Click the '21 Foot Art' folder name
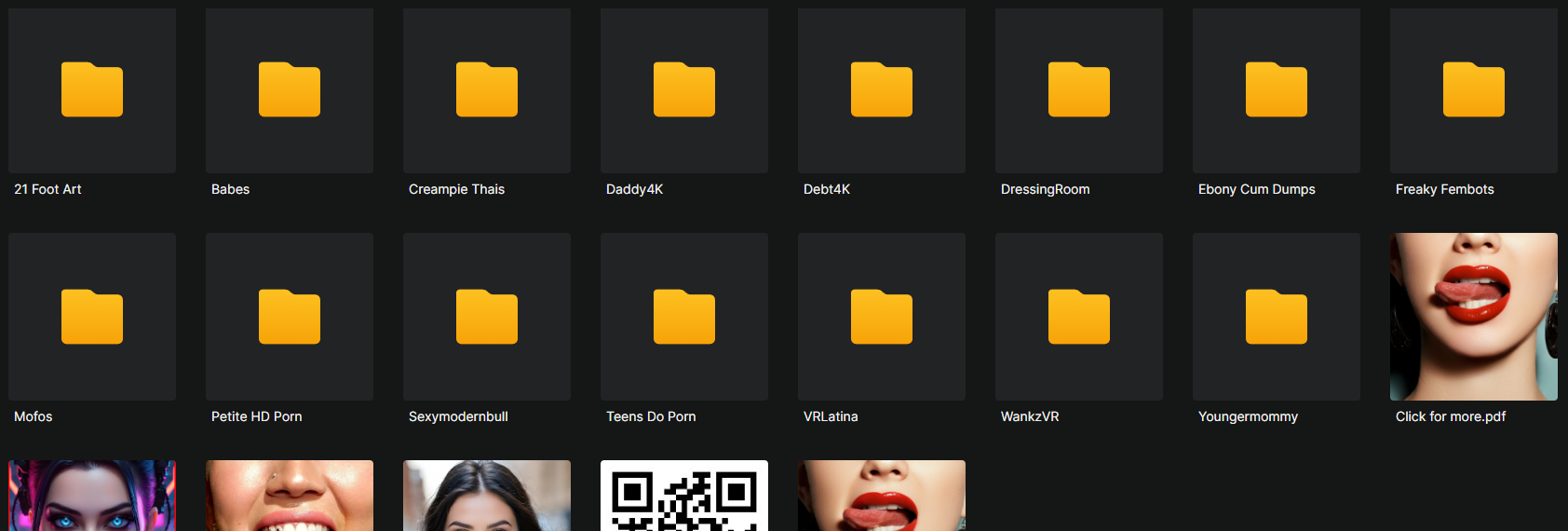This screenshot has height=531, width=1568. click(x=47, y=189)
